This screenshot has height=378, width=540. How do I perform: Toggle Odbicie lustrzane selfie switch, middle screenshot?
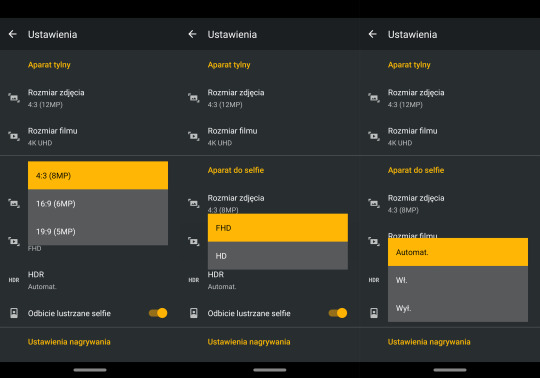point(338,313)
